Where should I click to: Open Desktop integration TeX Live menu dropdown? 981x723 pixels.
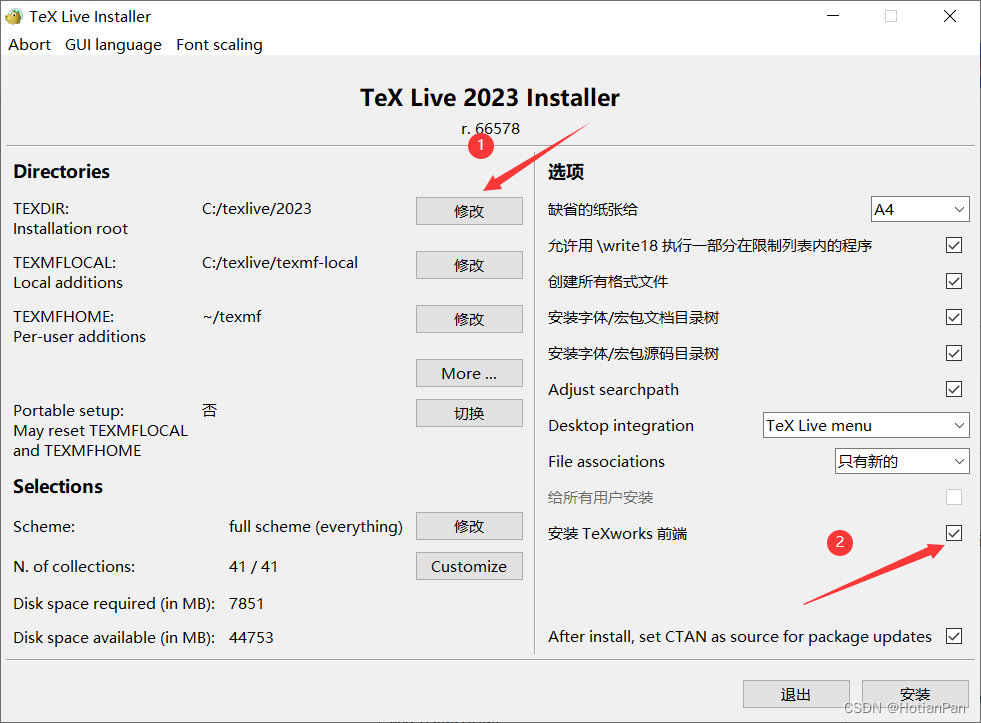(x=866, y=425)
